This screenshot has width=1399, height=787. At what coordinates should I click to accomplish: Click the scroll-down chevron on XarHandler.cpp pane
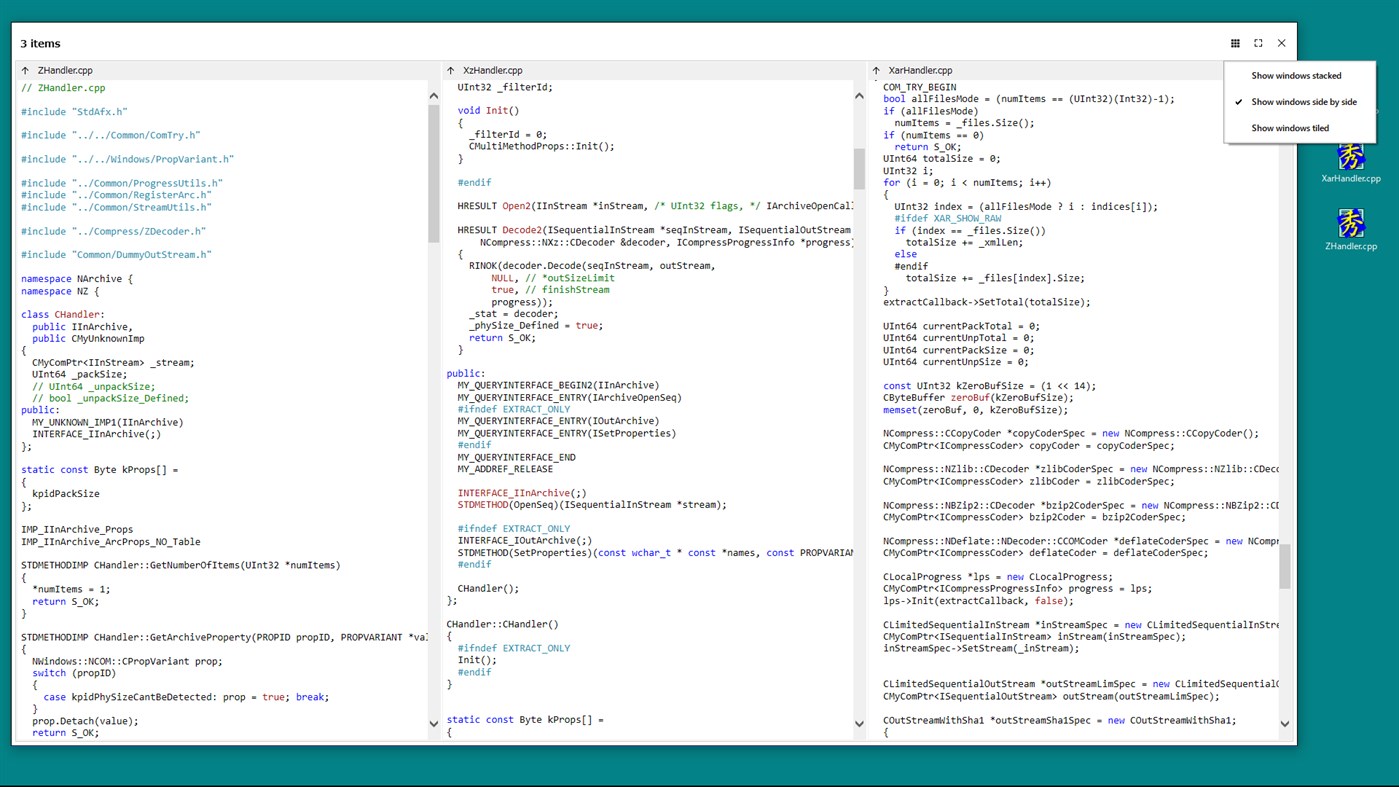pyautogui.click(x=1285, y=722)
